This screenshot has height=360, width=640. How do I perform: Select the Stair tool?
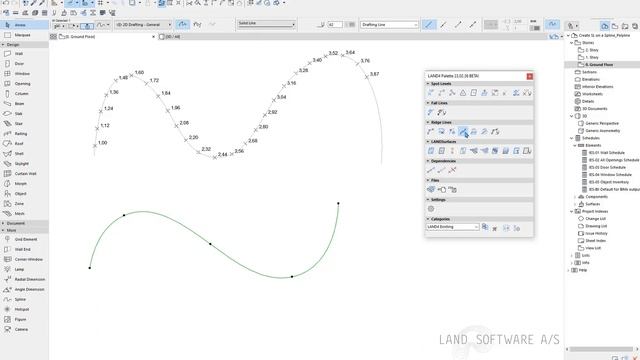coord(24,124)
